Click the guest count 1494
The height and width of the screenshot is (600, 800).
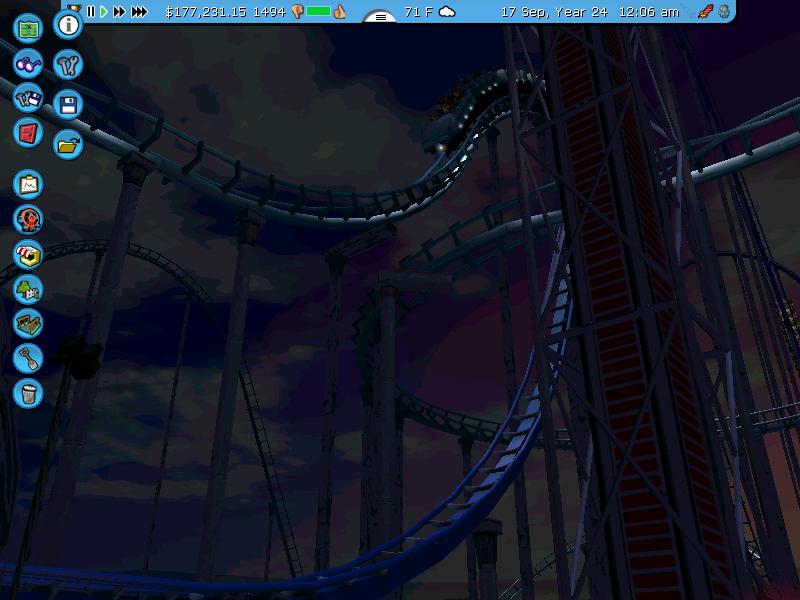coord(269,12)
